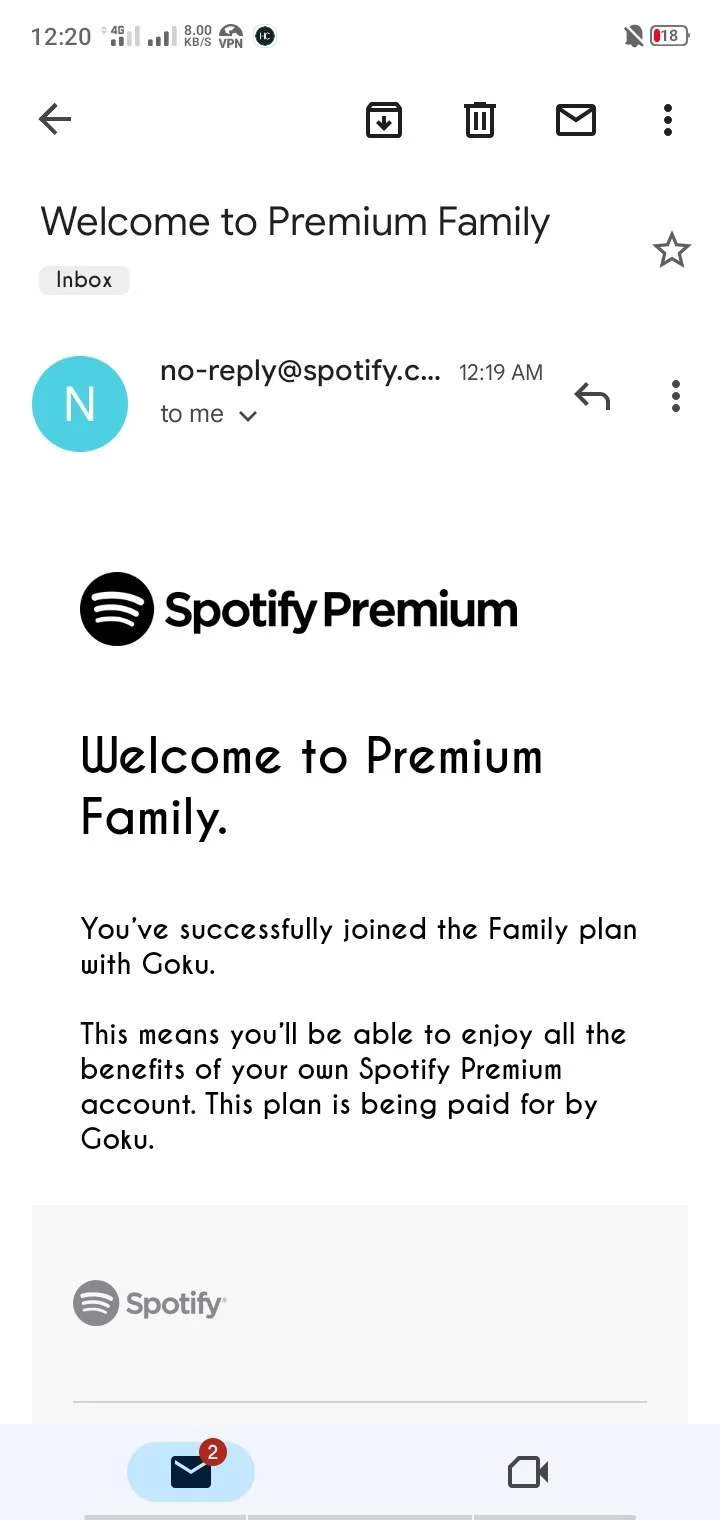720x1520 pixels.
Task: Archive this email
Action: 384,120
